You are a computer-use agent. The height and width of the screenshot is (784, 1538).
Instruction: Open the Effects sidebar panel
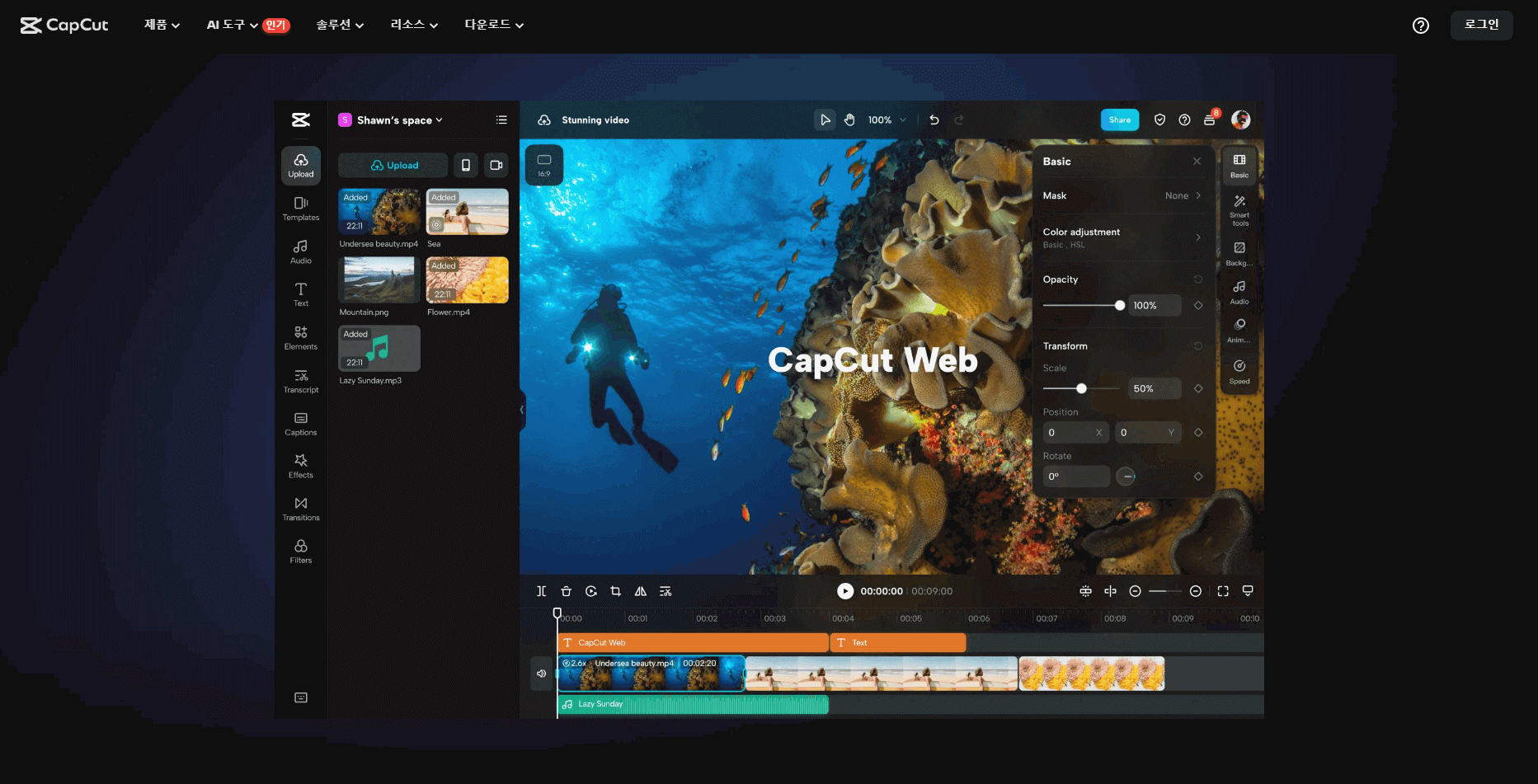click(x=301, y=467)
